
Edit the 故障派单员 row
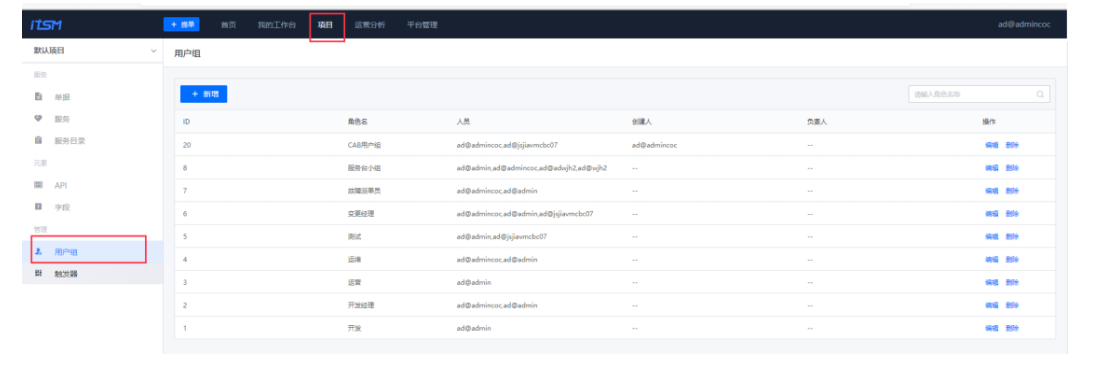[x=991, y=190]
